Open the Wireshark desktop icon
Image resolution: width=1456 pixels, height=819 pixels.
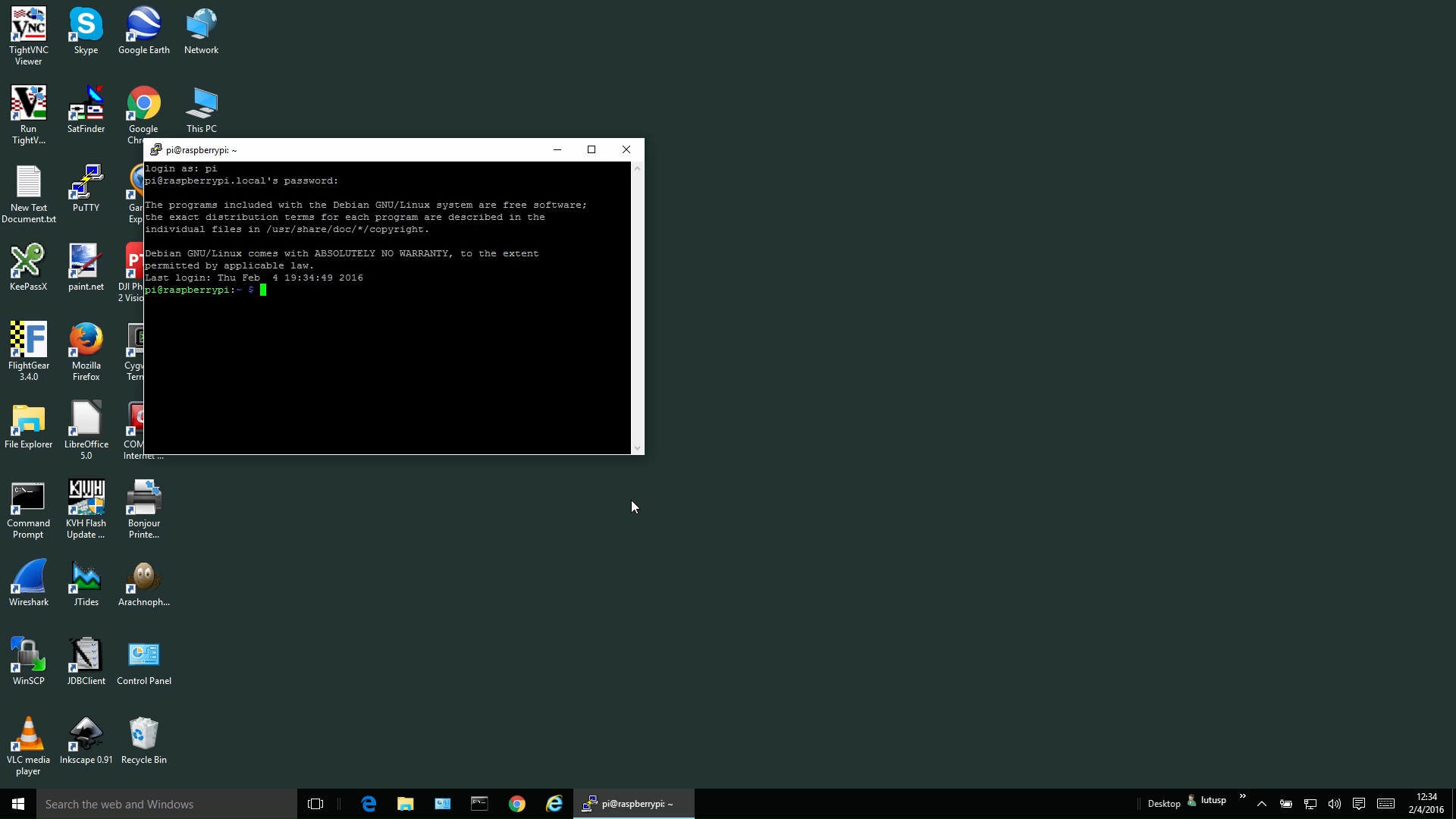pos(29,578)
